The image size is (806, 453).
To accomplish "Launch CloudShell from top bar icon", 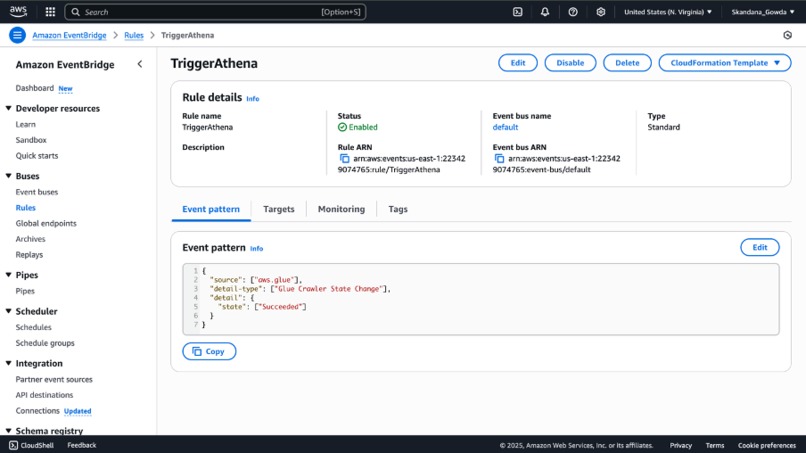I will 518,12.
